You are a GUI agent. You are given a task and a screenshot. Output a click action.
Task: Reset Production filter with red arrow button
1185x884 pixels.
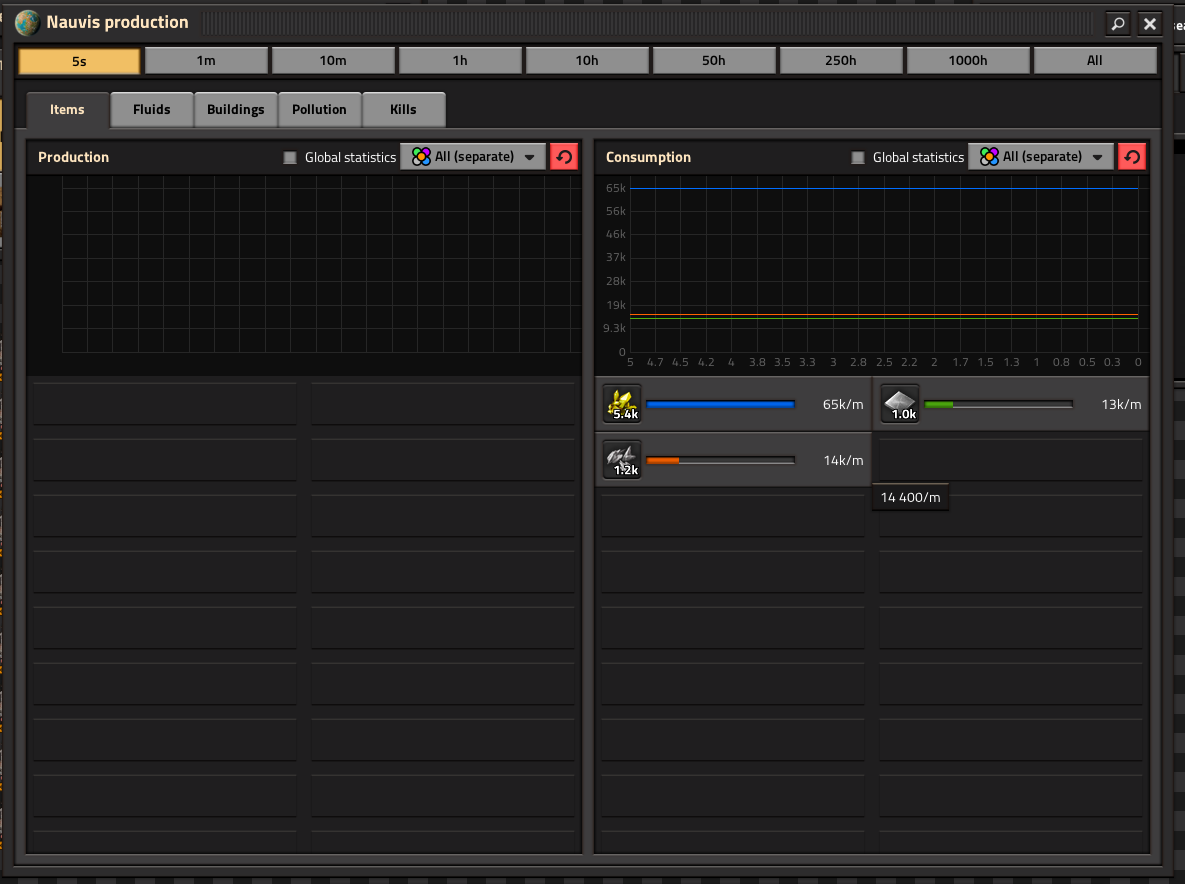(564, 157)
